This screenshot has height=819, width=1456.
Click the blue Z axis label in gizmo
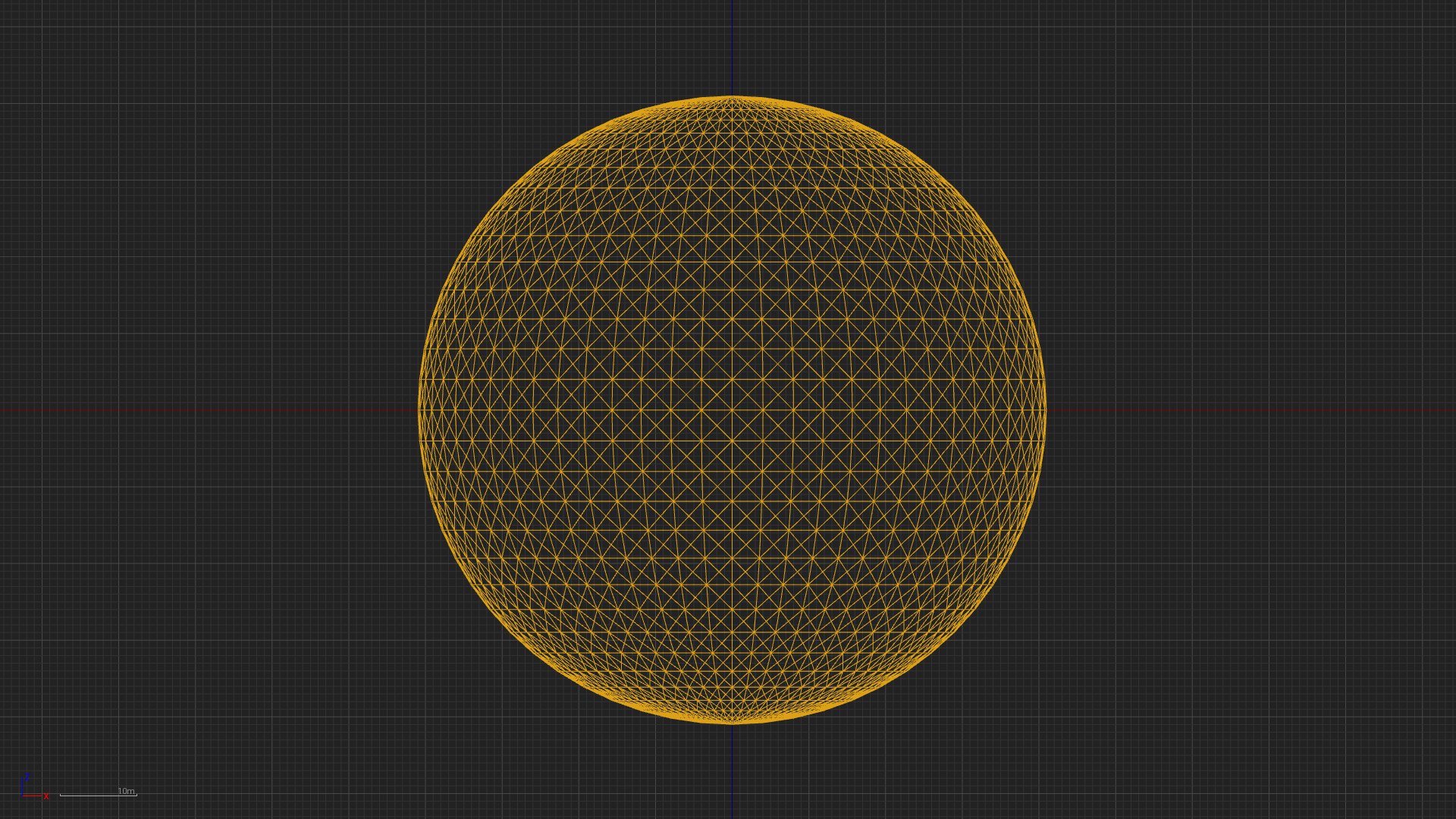(x=27, y=777)
